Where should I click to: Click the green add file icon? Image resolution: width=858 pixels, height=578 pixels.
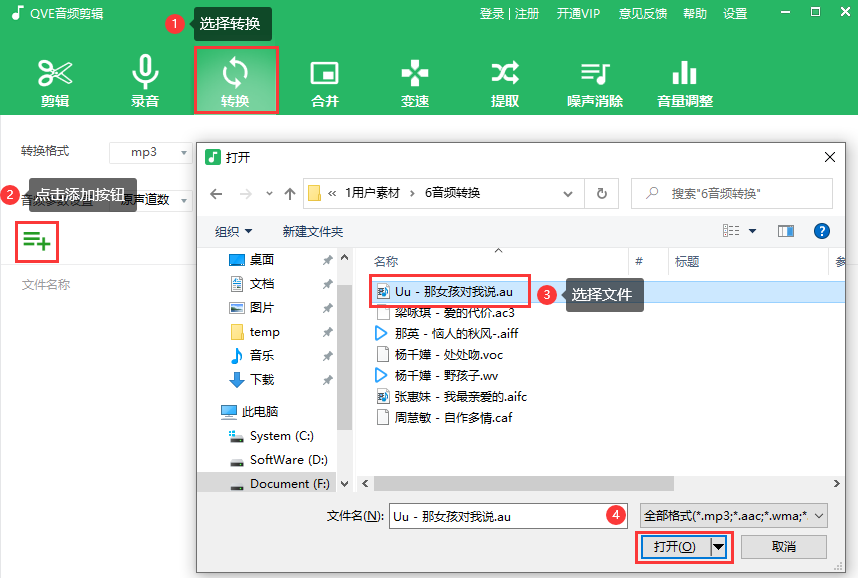(37, 240)
